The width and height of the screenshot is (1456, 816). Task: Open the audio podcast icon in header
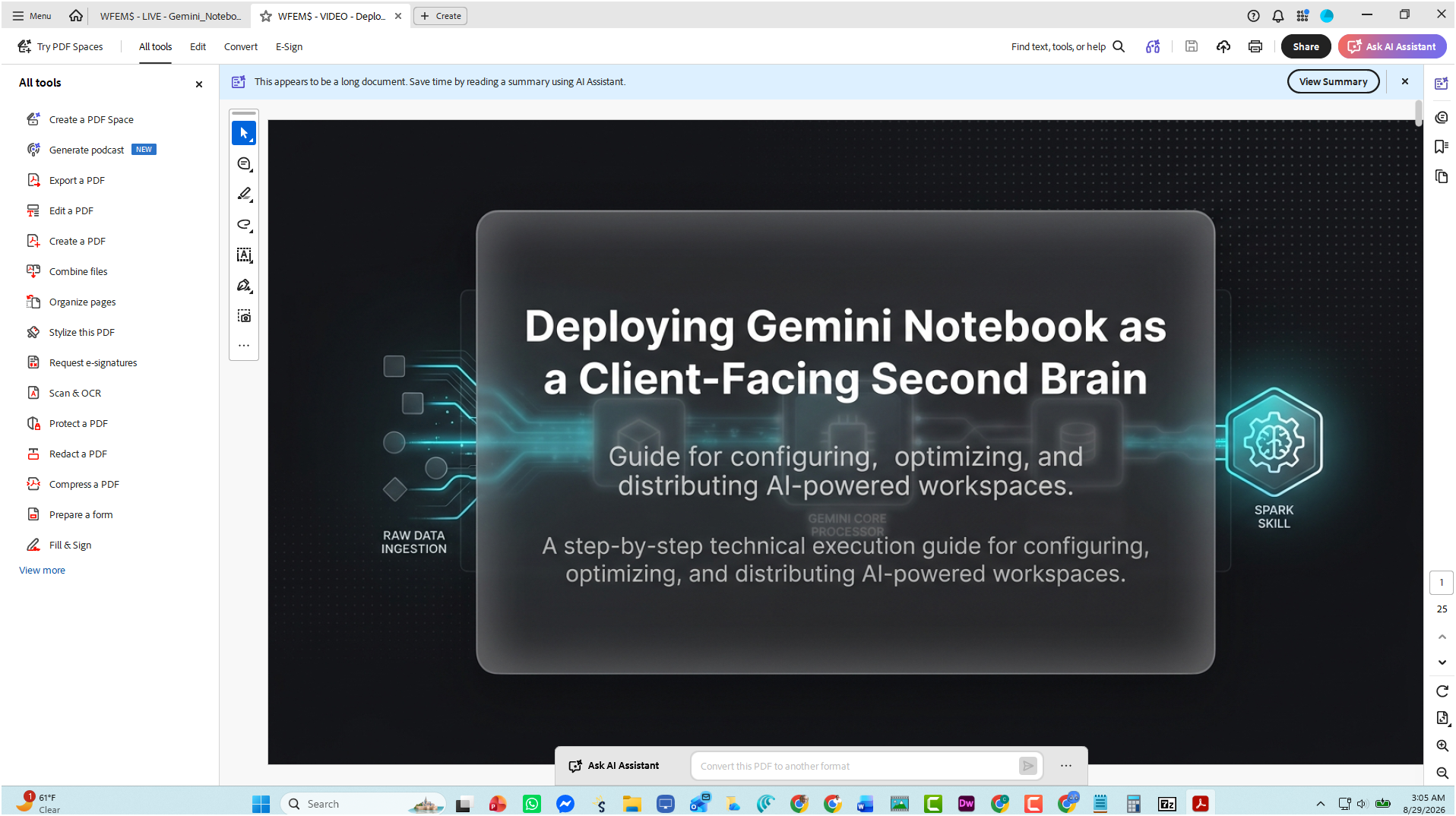(1153, 46)
